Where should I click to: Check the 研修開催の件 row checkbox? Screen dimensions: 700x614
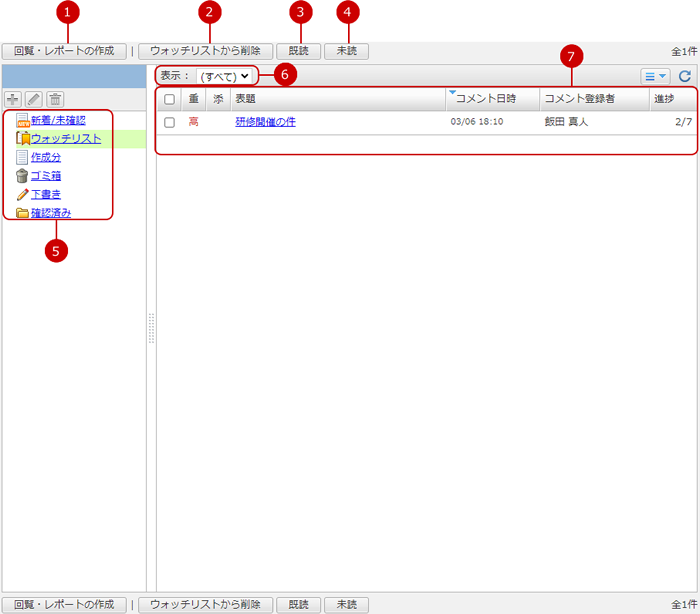169,122
